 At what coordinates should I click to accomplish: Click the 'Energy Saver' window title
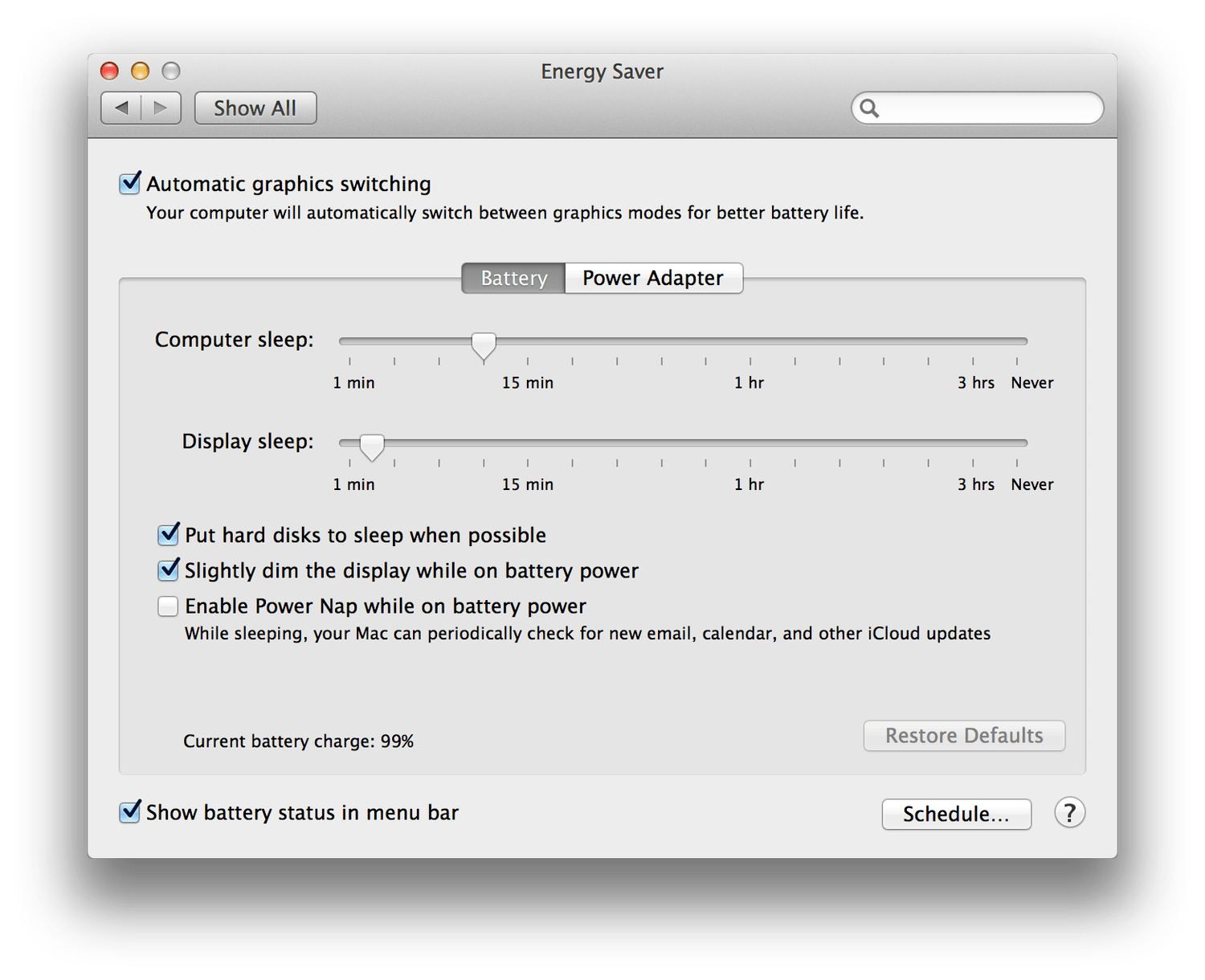(x=602, y=71)
